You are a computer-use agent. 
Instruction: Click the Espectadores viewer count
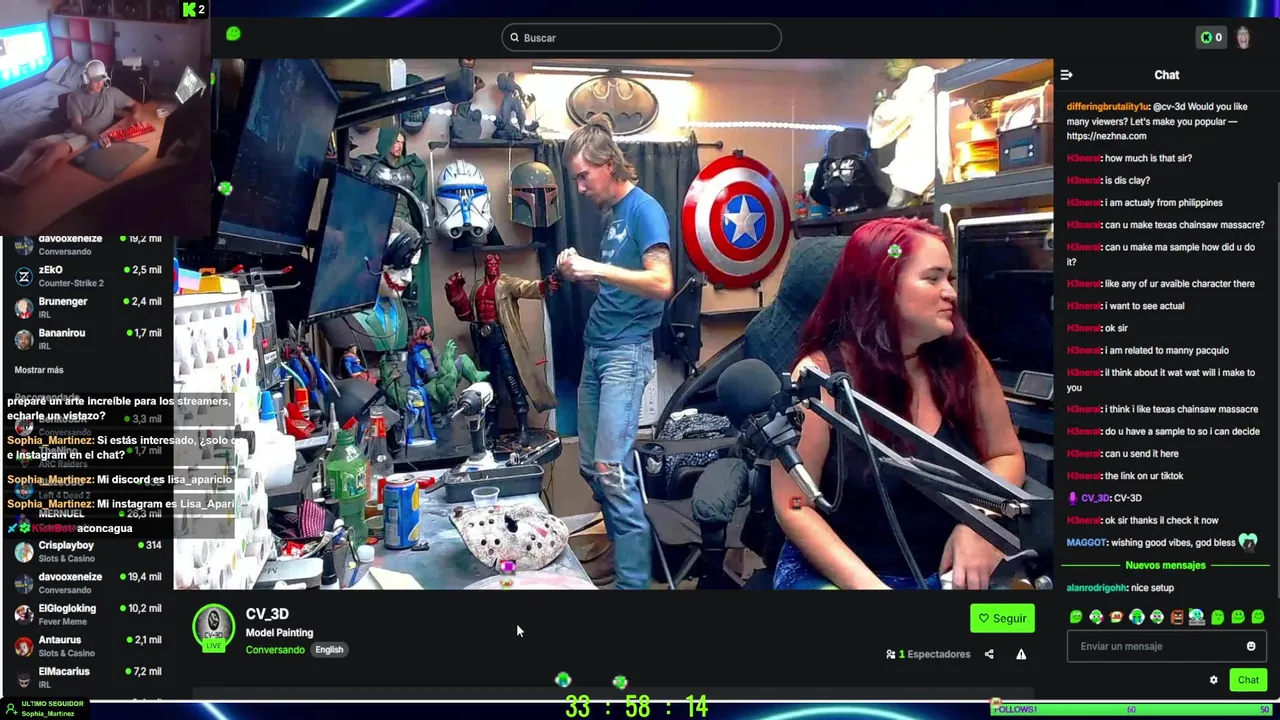tap(928, 654)
